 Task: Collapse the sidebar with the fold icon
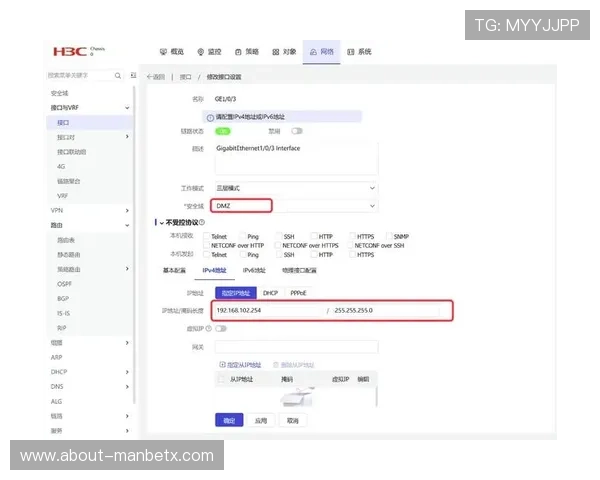coord(133,75)
